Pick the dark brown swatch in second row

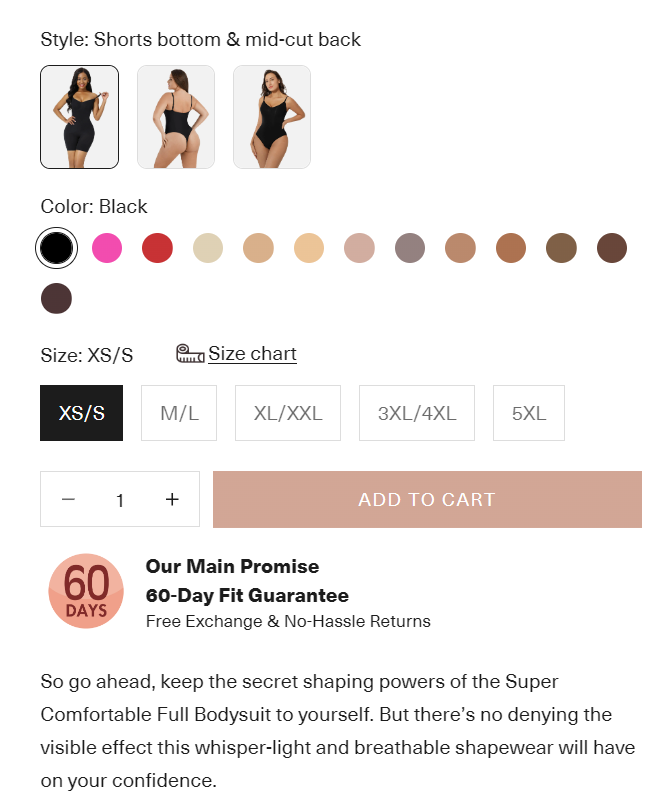[x=56, y=298]
